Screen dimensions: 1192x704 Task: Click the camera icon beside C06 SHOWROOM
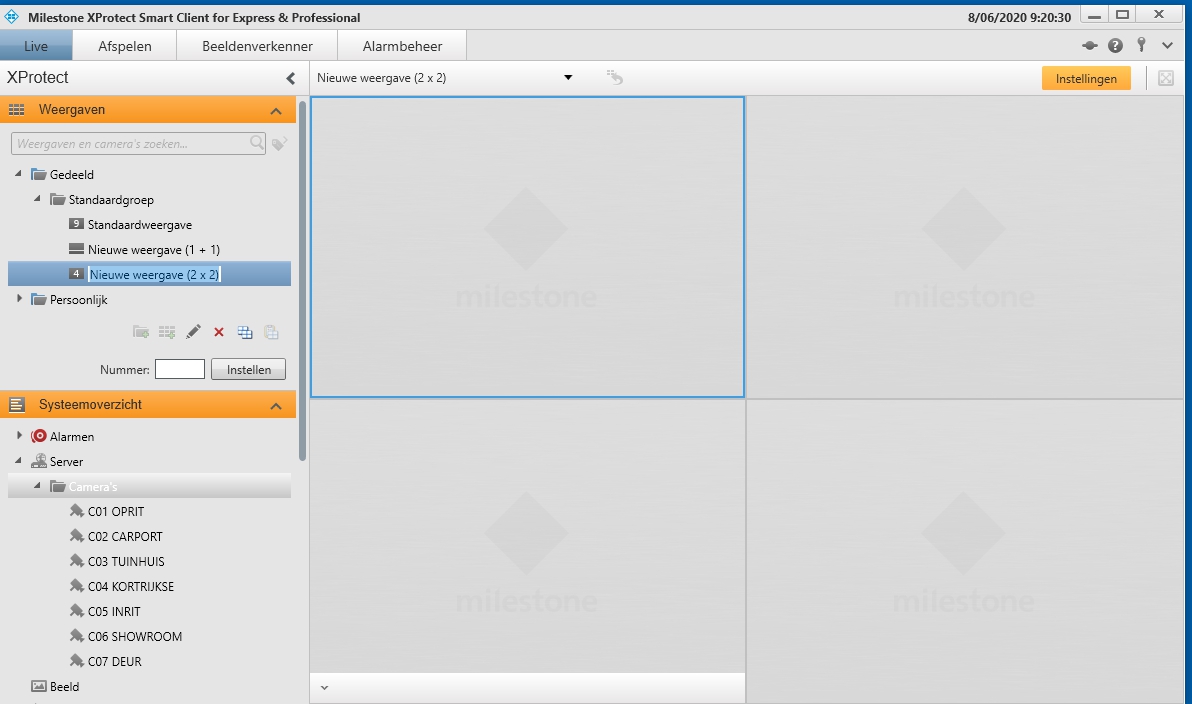(77, 636)
